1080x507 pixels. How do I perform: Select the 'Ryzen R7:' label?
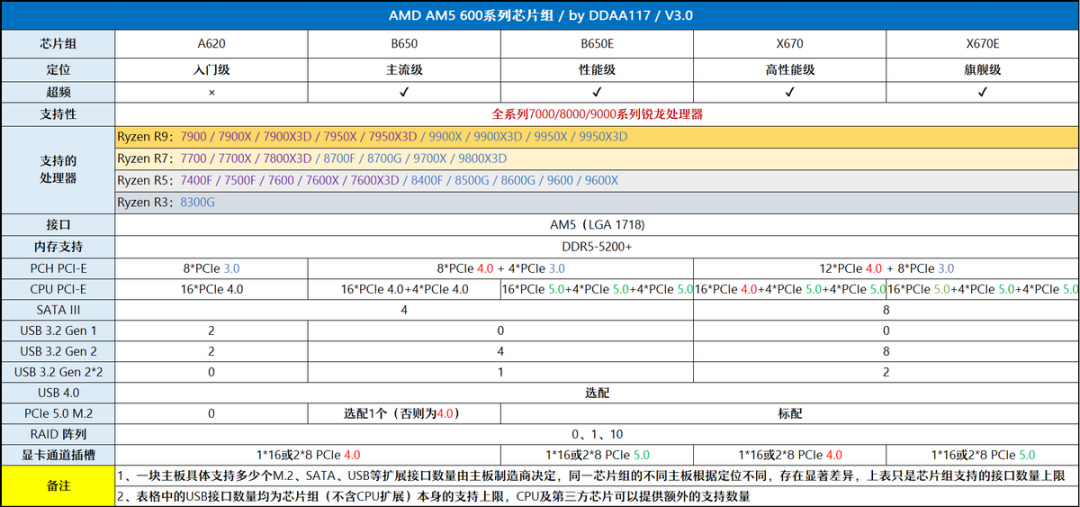(x=145, y=158)
